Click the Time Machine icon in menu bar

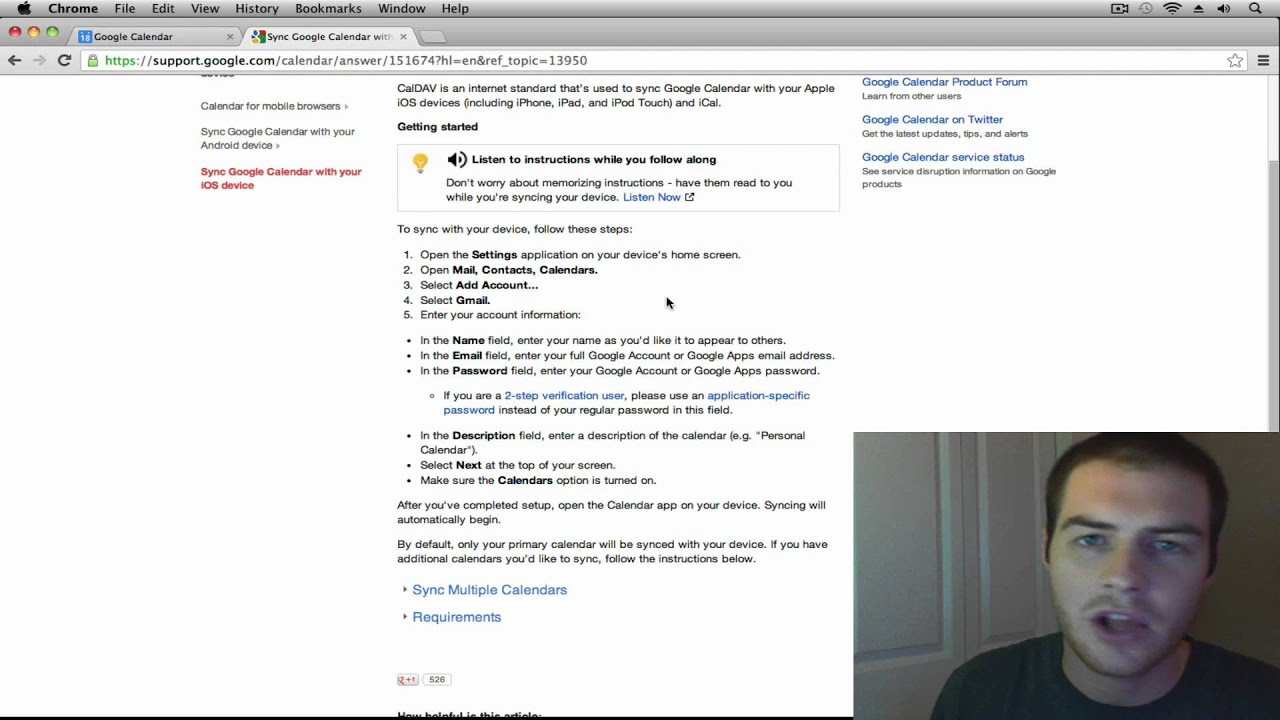(1146, 8)
